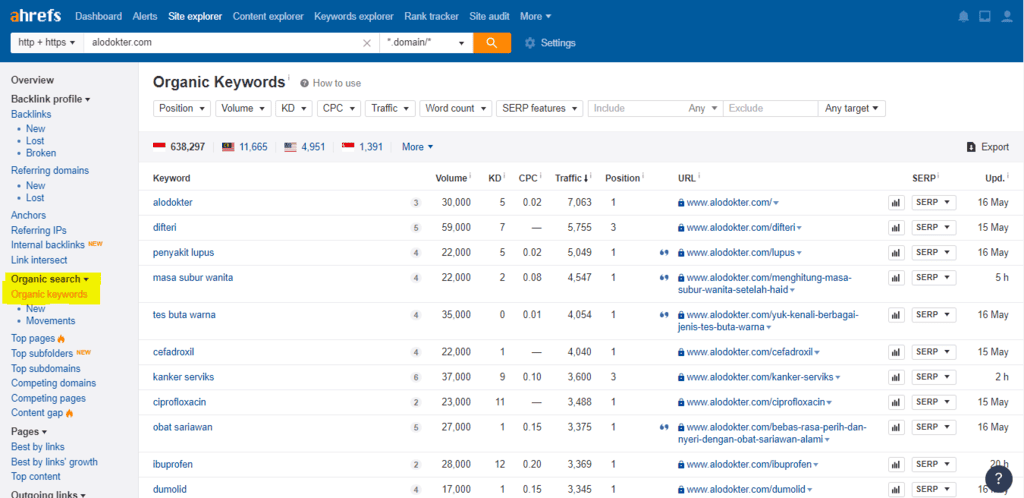Open the Volume filter dropdown
Viewport: 1024px width, 498px height.
244,108
